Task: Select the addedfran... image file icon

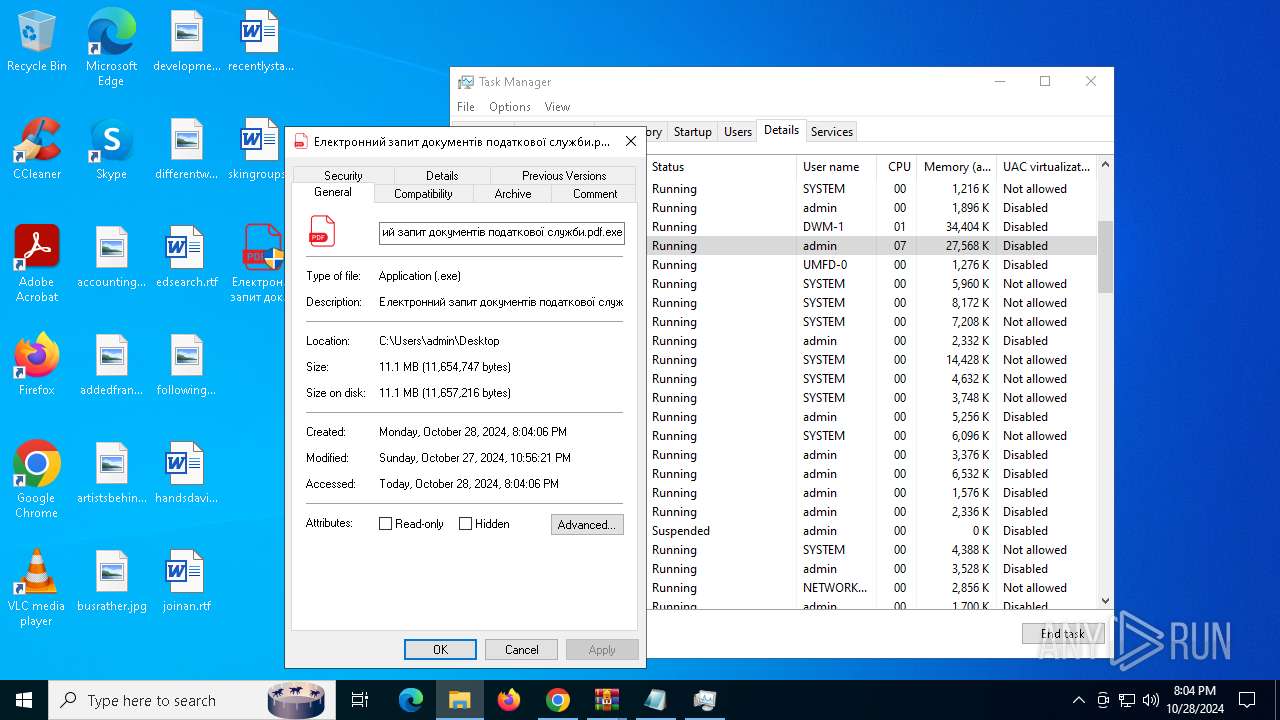Action: (x=111, y=365)
